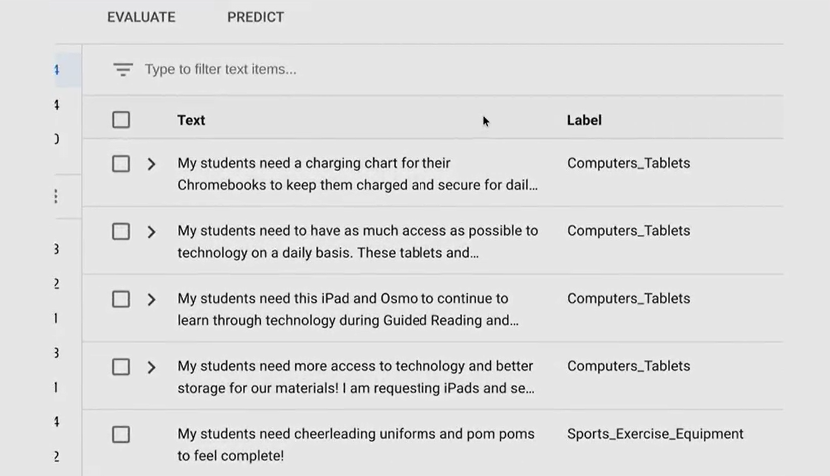Check the charging chart Chromebooks row
Viewport: 830px width, 476px height.
click(x=121, y=163)
